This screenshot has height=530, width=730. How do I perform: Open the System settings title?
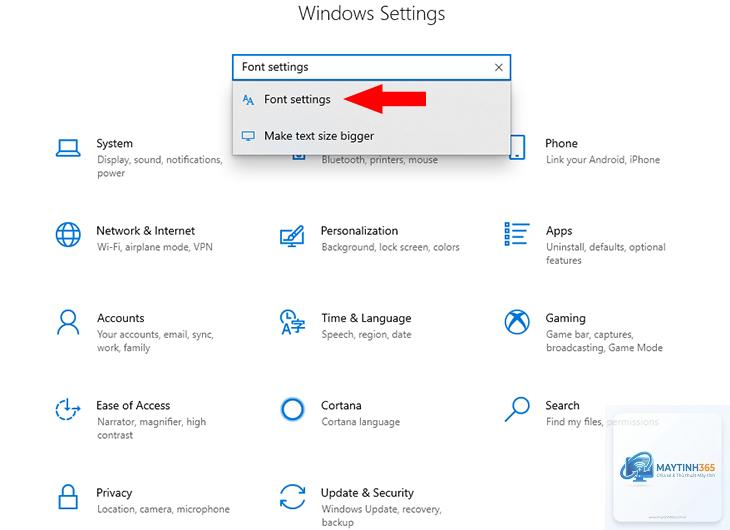(115, 143)
